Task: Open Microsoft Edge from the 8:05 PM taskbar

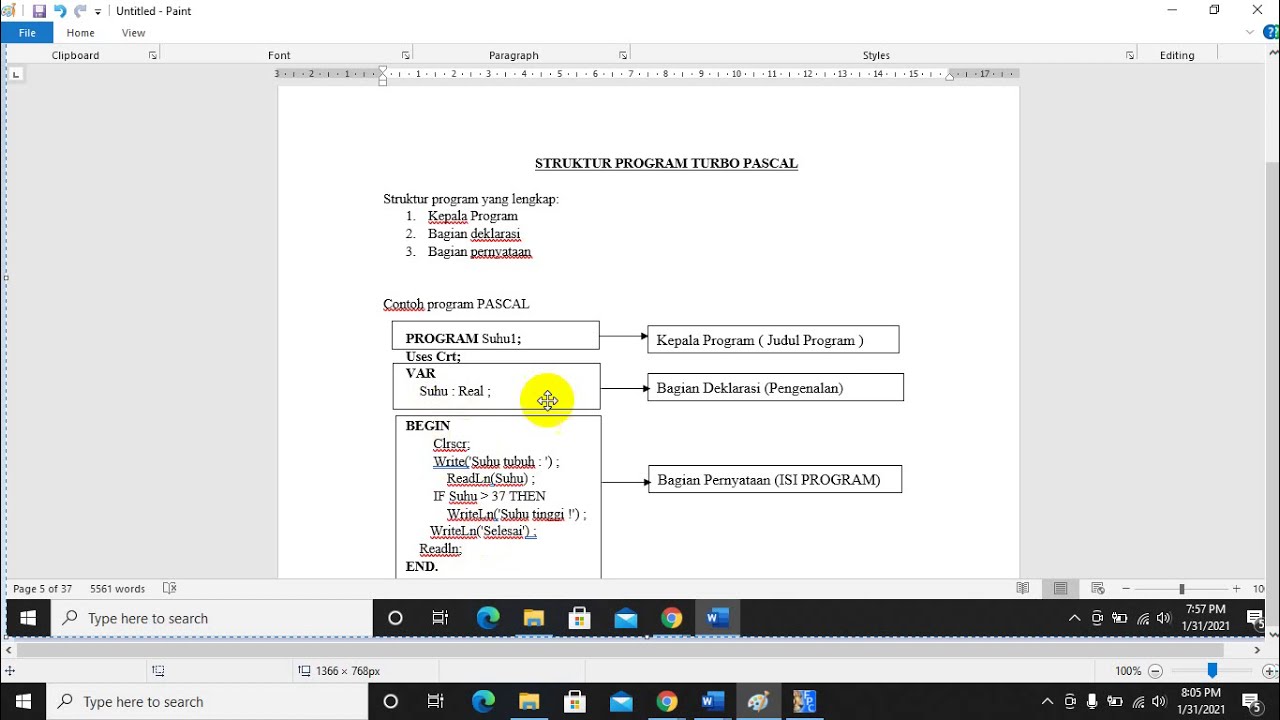Action: tap(483, 701)
